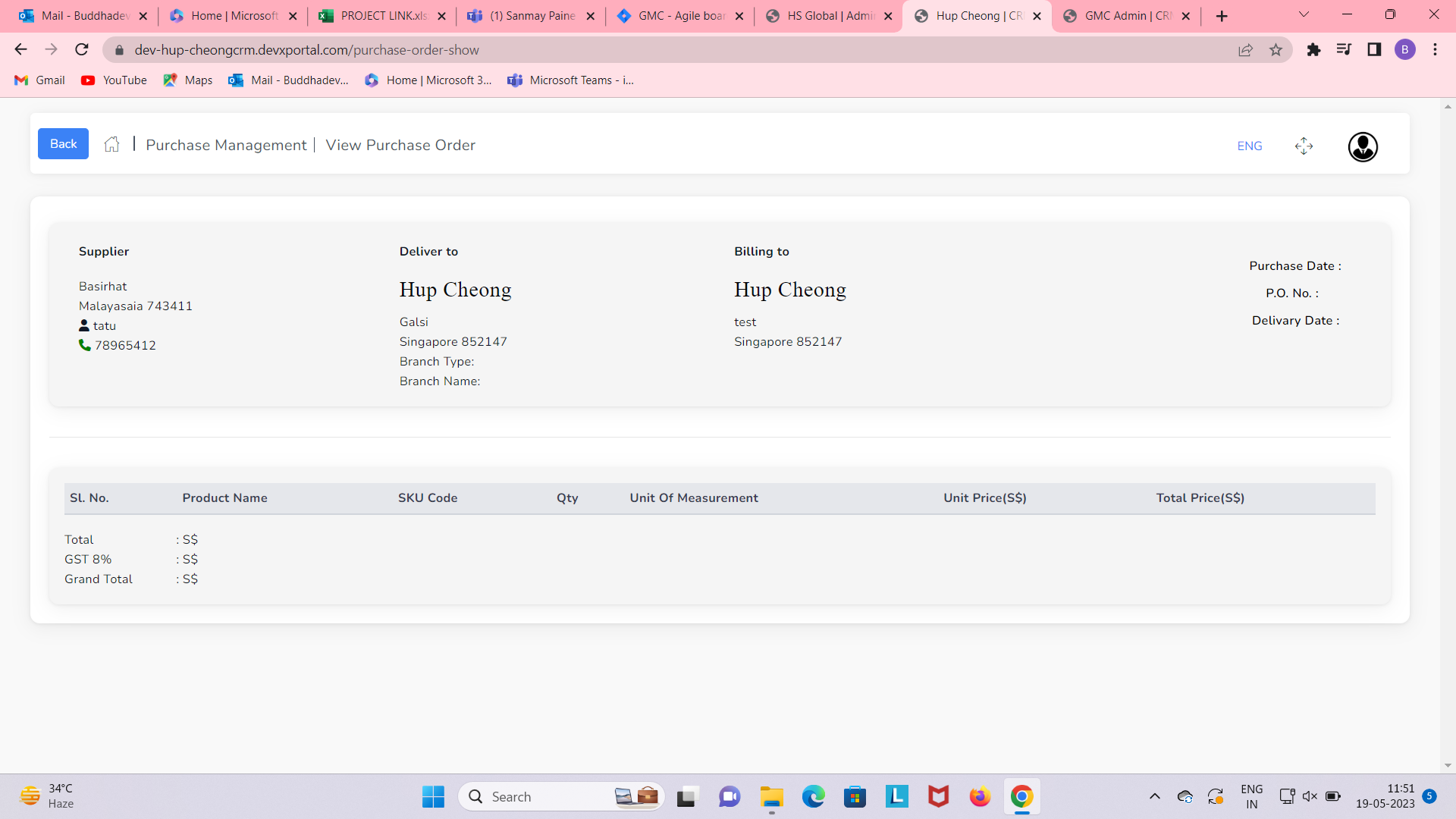This screenshot has height=819, width=1456.
Task: Toggle the browser side panel icon
Action: click(1374, 50)
